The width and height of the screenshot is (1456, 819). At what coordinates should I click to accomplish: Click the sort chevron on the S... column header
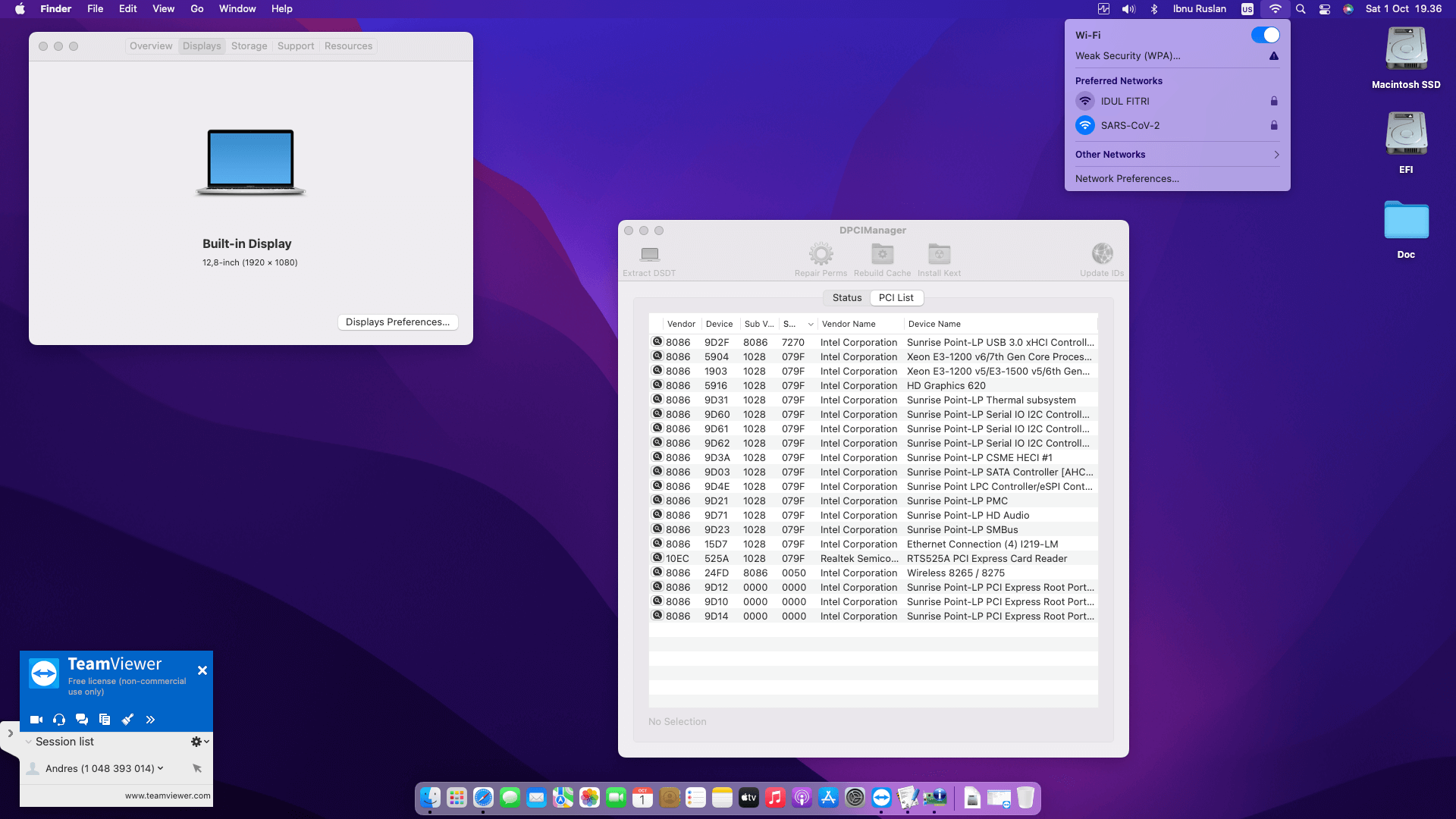[811, 325]
